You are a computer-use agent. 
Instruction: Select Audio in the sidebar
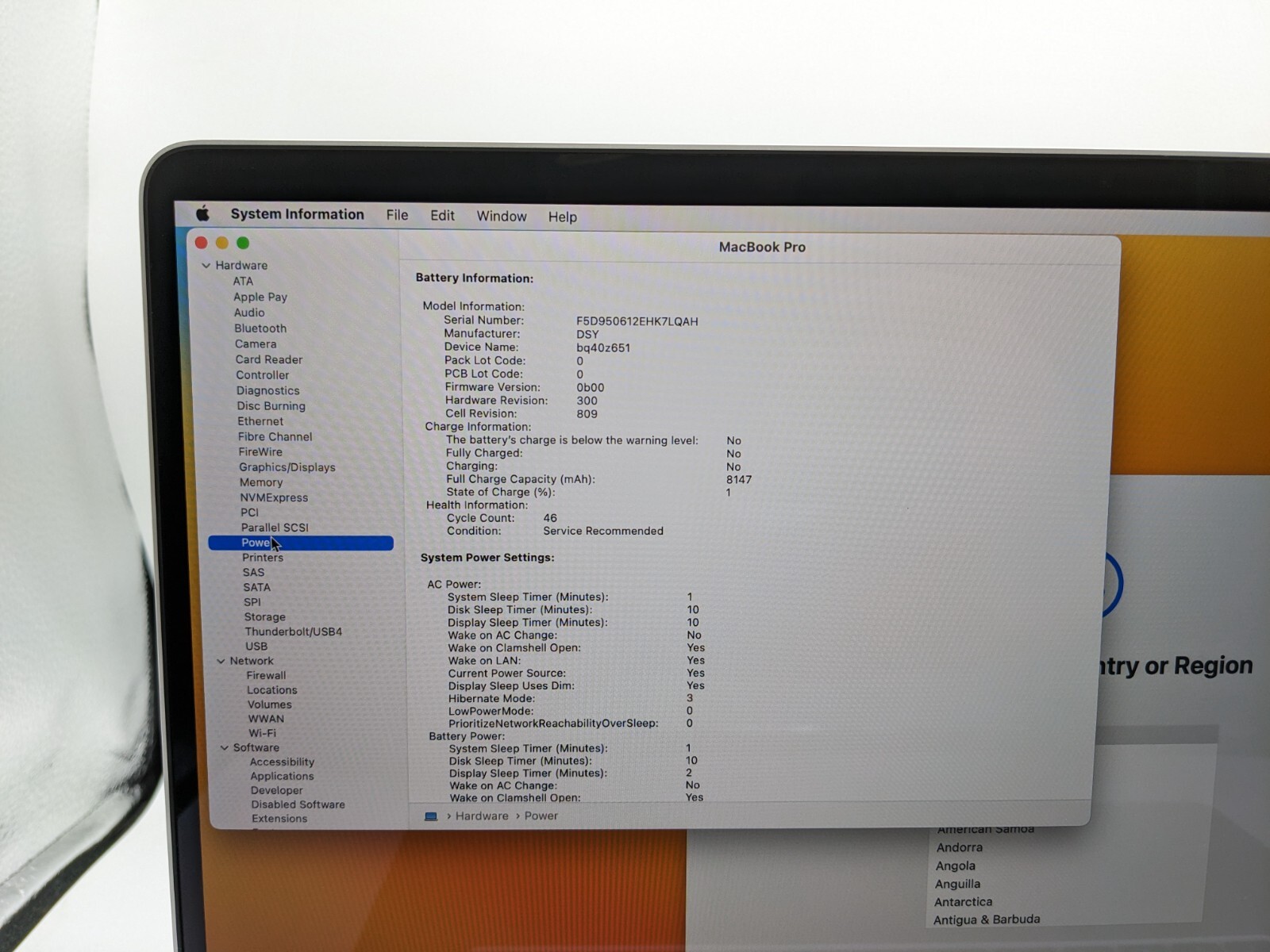point(249,313)
